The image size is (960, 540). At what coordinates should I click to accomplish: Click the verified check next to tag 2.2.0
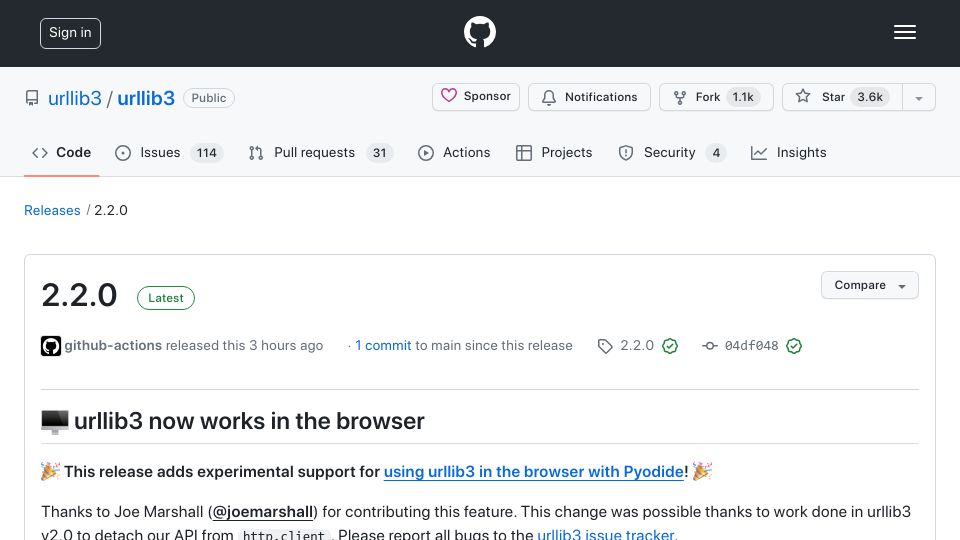coord(670,346)
